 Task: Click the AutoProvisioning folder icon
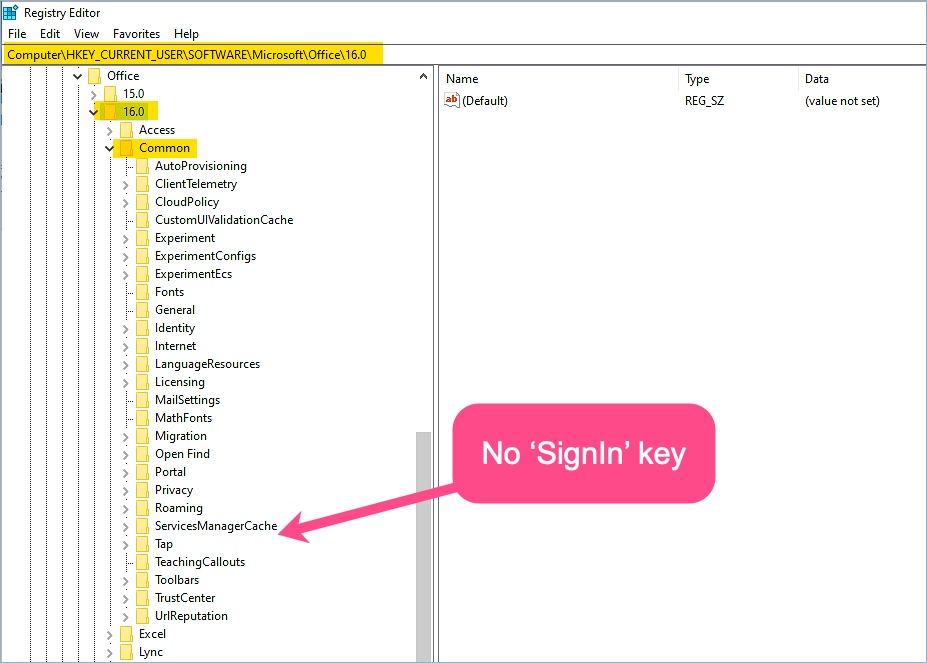[142, 166]
